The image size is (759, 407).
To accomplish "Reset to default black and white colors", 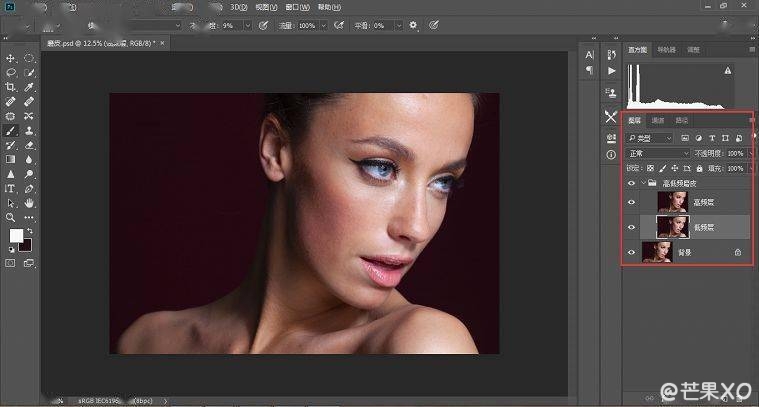I will [11, 250].
